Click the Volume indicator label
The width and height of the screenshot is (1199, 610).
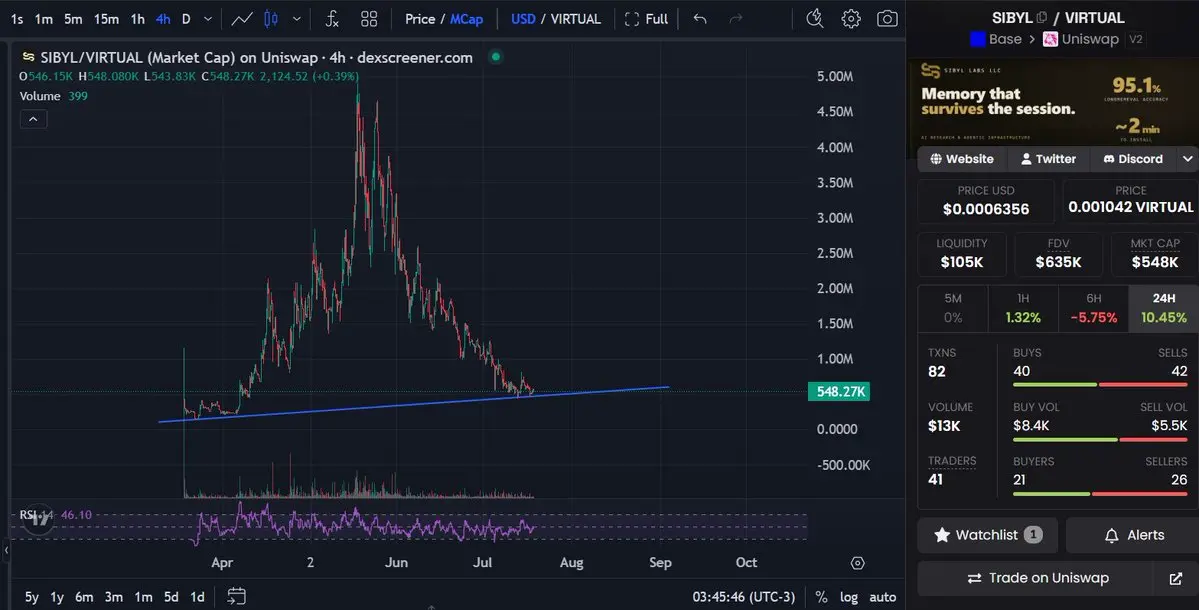click(40, 96)
